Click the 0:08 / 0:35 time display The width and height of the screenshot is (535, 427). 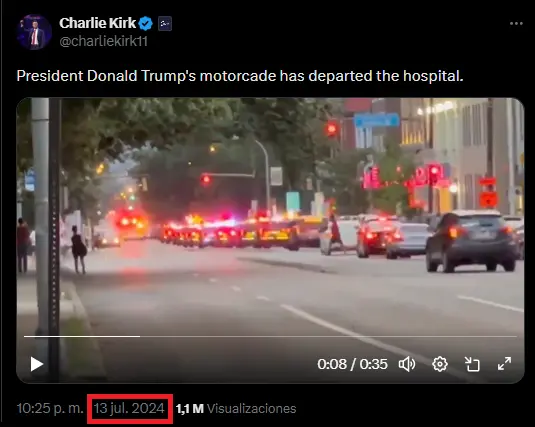click(352, 364)
